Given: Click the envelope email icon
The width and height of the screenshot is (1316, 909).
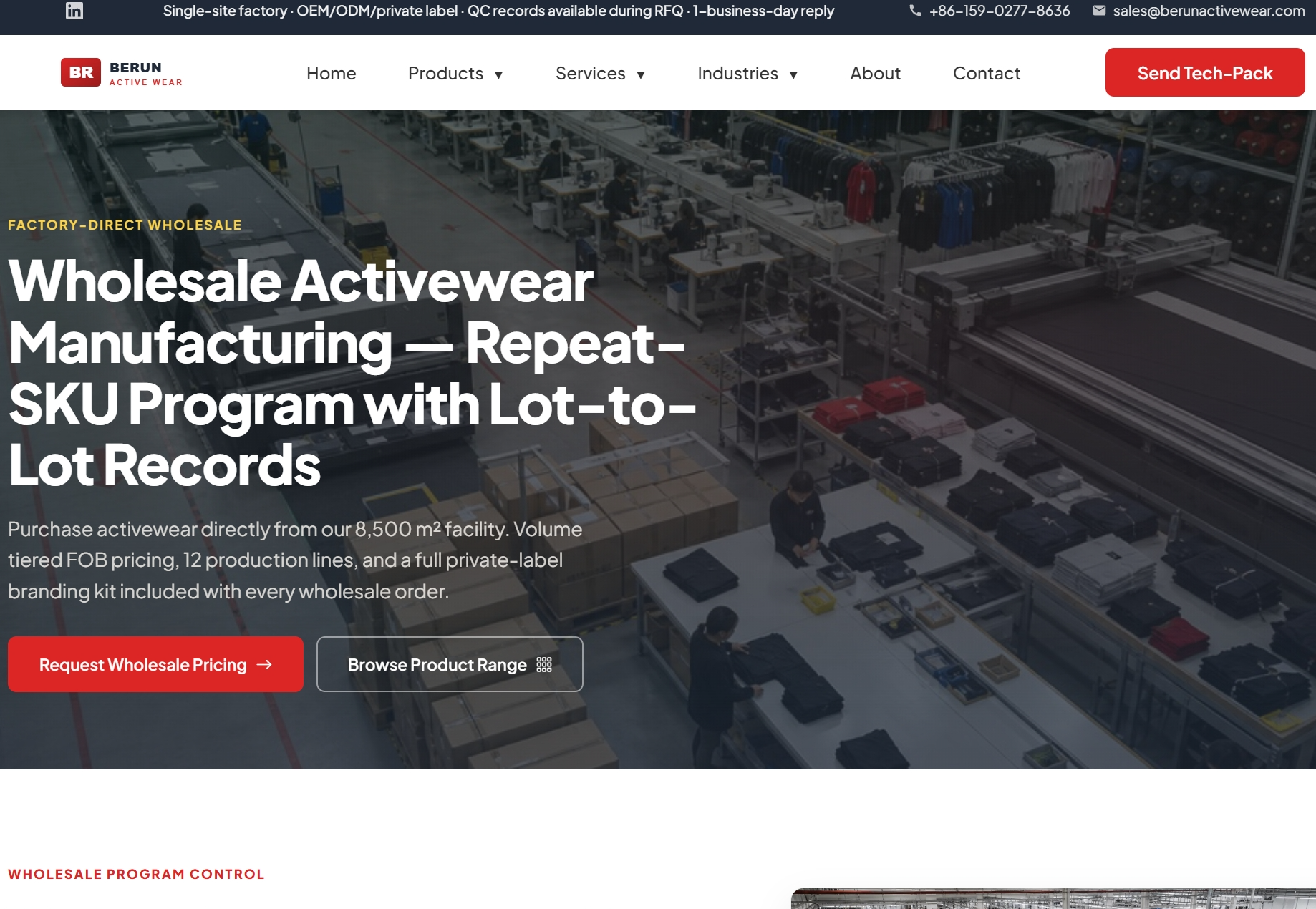Looking at the screenshot, I should coord(1099,11).
